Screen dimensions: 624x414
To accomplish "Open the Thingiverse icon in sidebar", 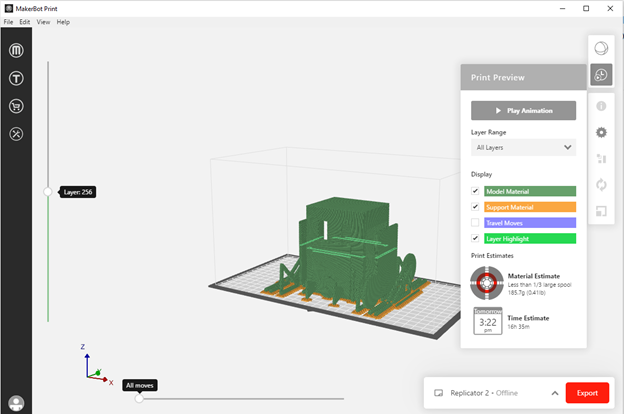I will [x=16, y=78].
